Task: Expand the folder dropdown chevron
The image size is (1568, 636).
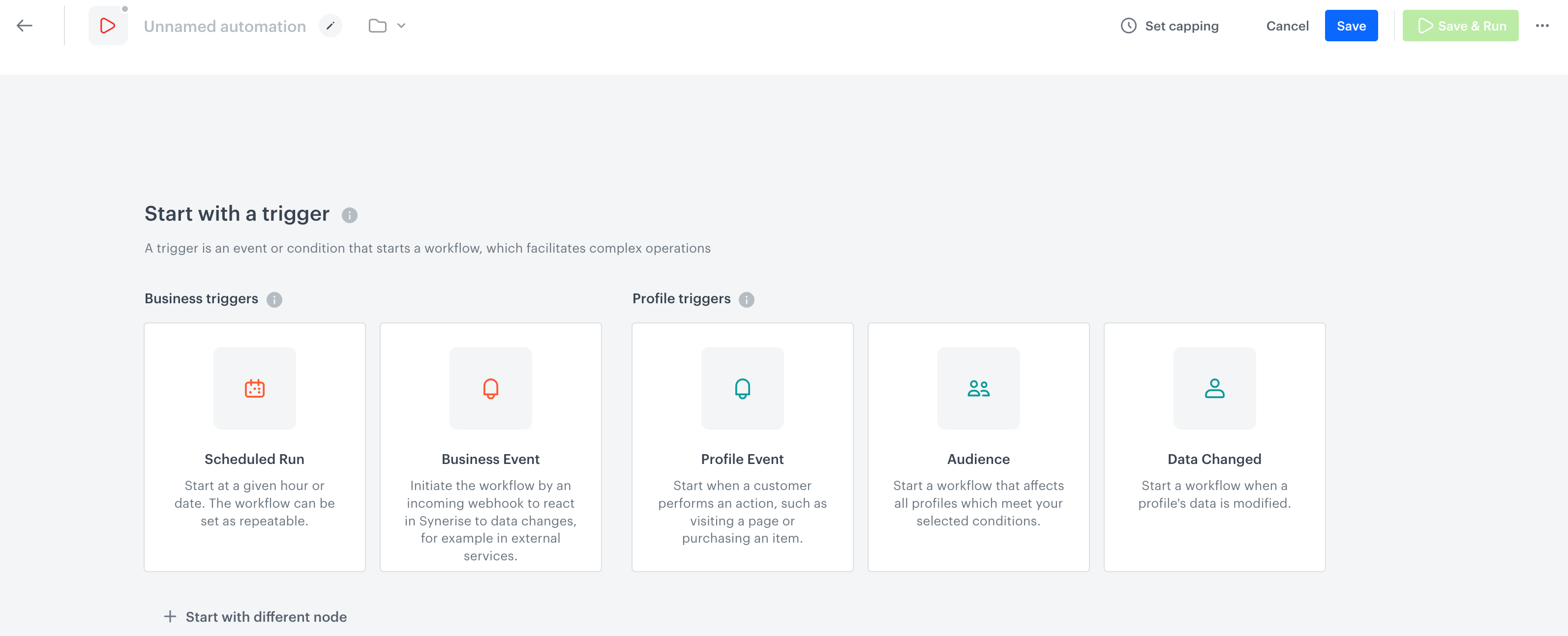Action: (x=401, y=26)
